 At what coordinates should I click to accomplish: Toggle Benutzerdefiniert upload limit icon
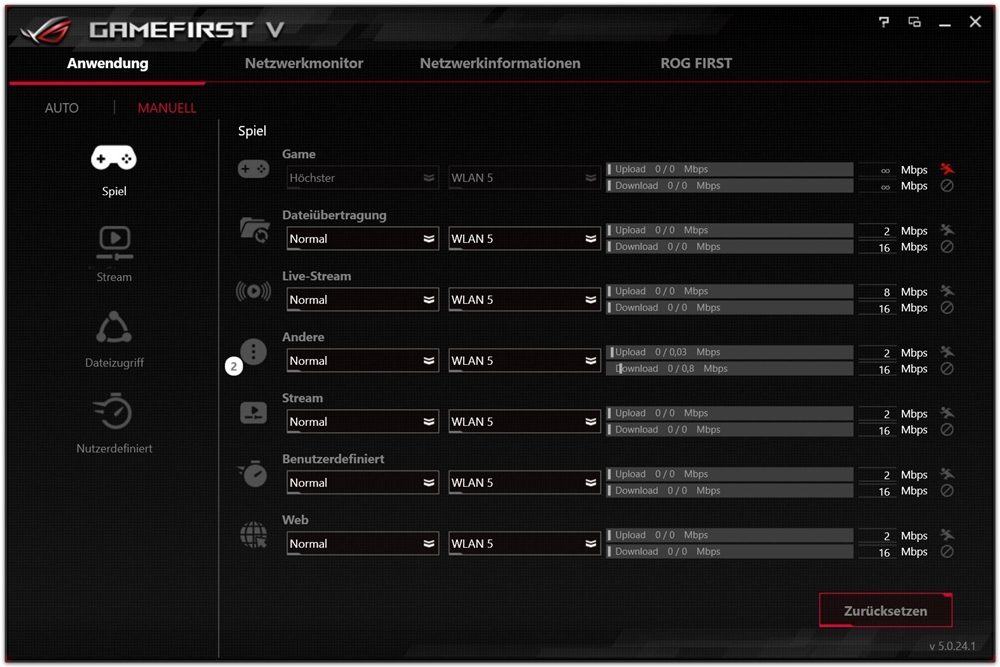[947, 474]
